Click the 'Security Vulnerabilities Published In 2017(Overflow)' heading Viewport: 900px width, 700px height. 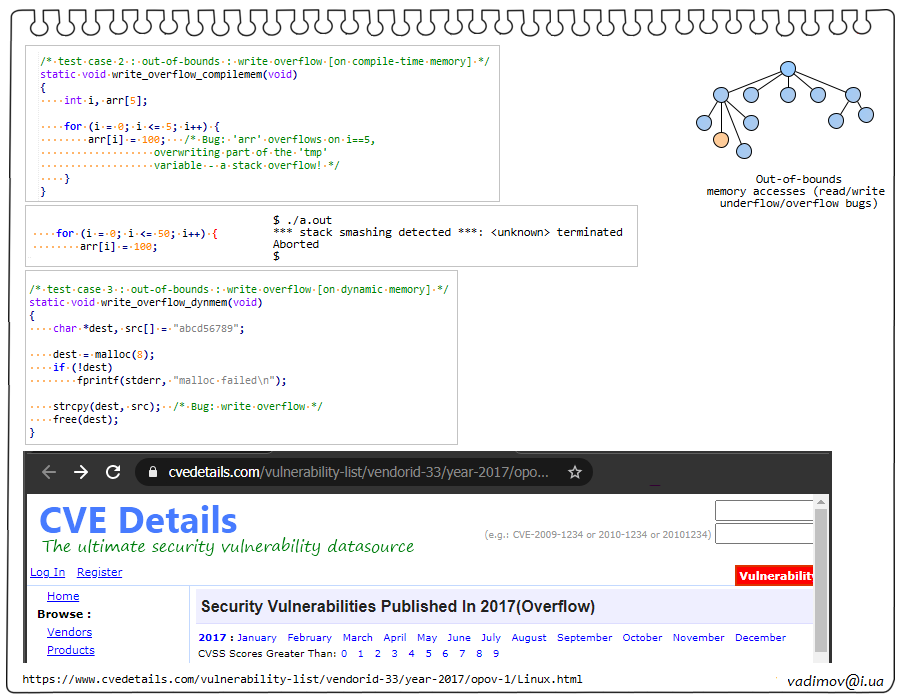point(398,606)
